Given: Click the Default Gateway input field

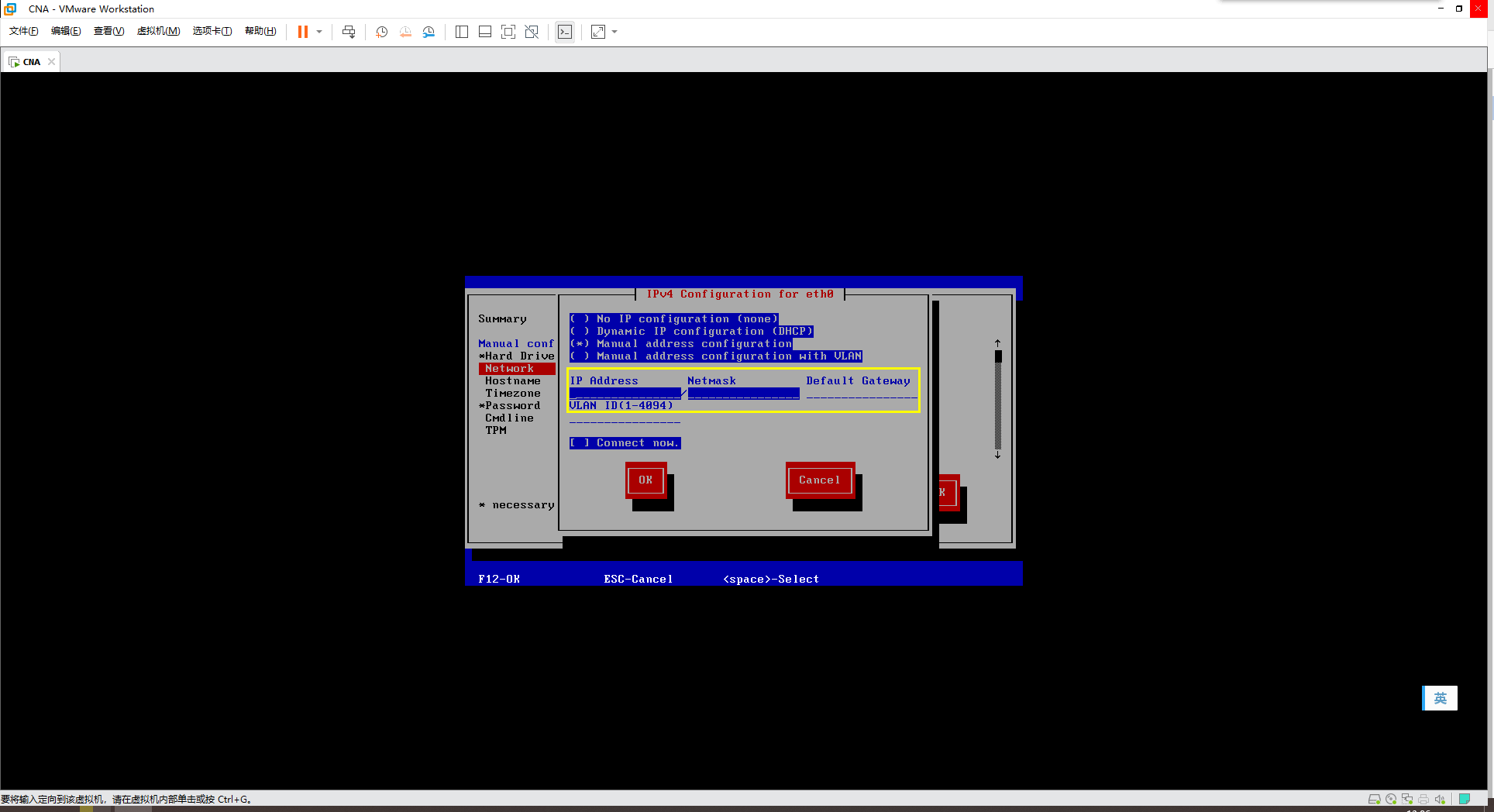Looking at the screenshot, I should [862, 394].
